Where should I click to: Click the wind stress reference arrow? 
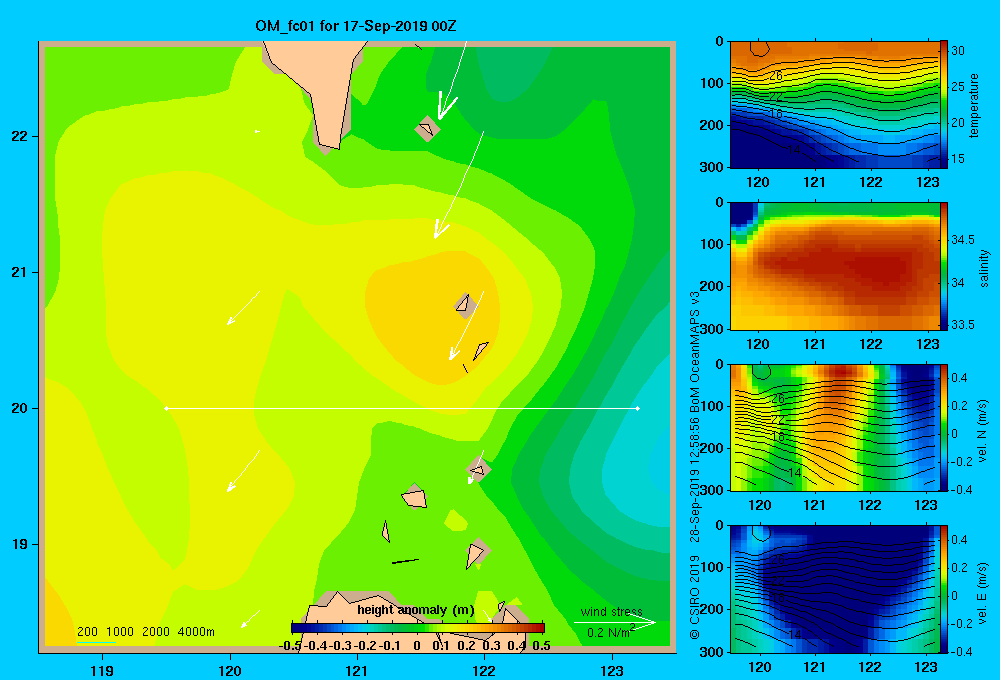[615, 623]
